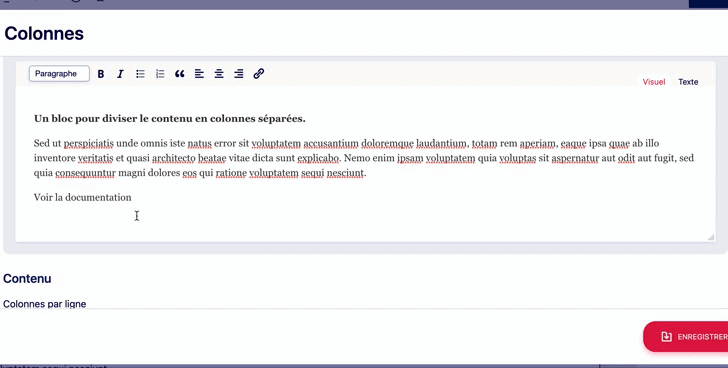Open the Paragraphe format dropdown
Viewport: 728px width, 368px height.
[x=59, y=74]
